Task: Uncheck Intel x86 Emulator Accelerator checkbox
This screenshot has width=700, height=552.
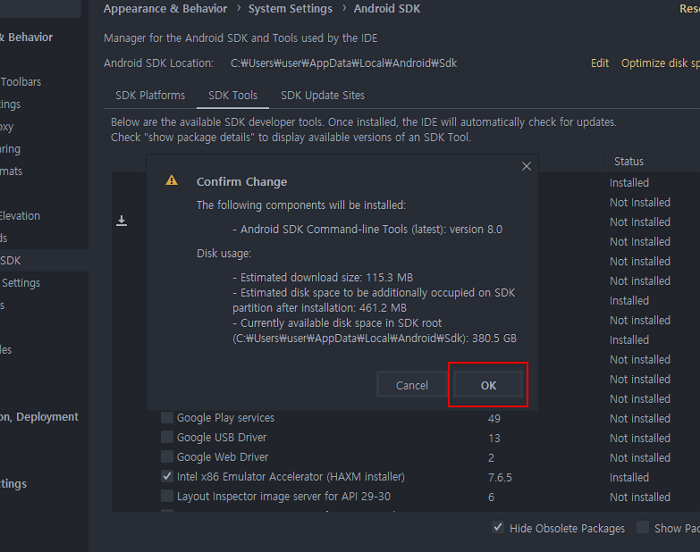Action: click(x=167, y=476)
